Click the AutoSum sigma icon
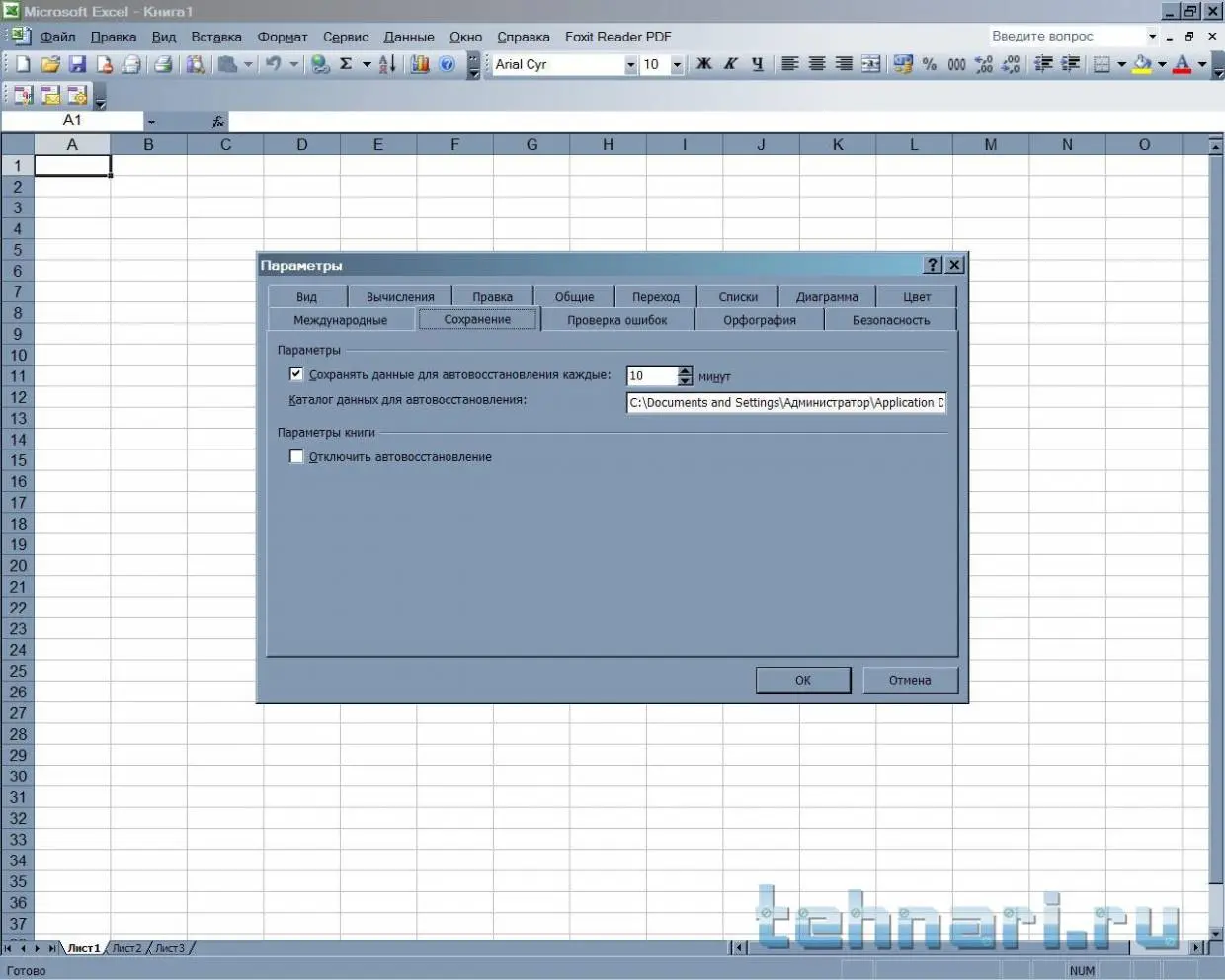This screenshot has width=1225, height=980. pyautogui.click(x=346, y=64)
